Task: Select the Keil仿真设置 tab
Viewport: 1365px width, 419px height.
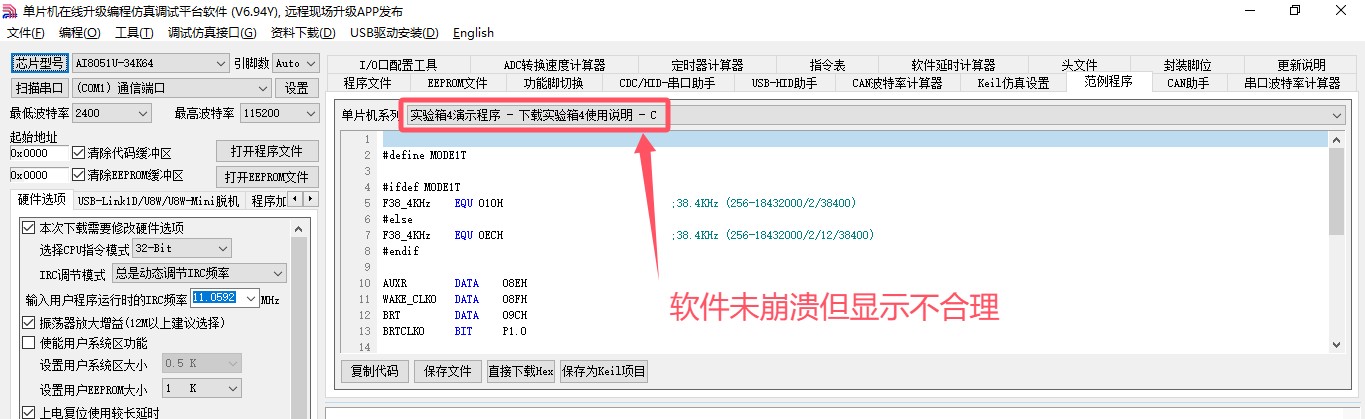Action: pyautogui.click(x=1013, y=83)
